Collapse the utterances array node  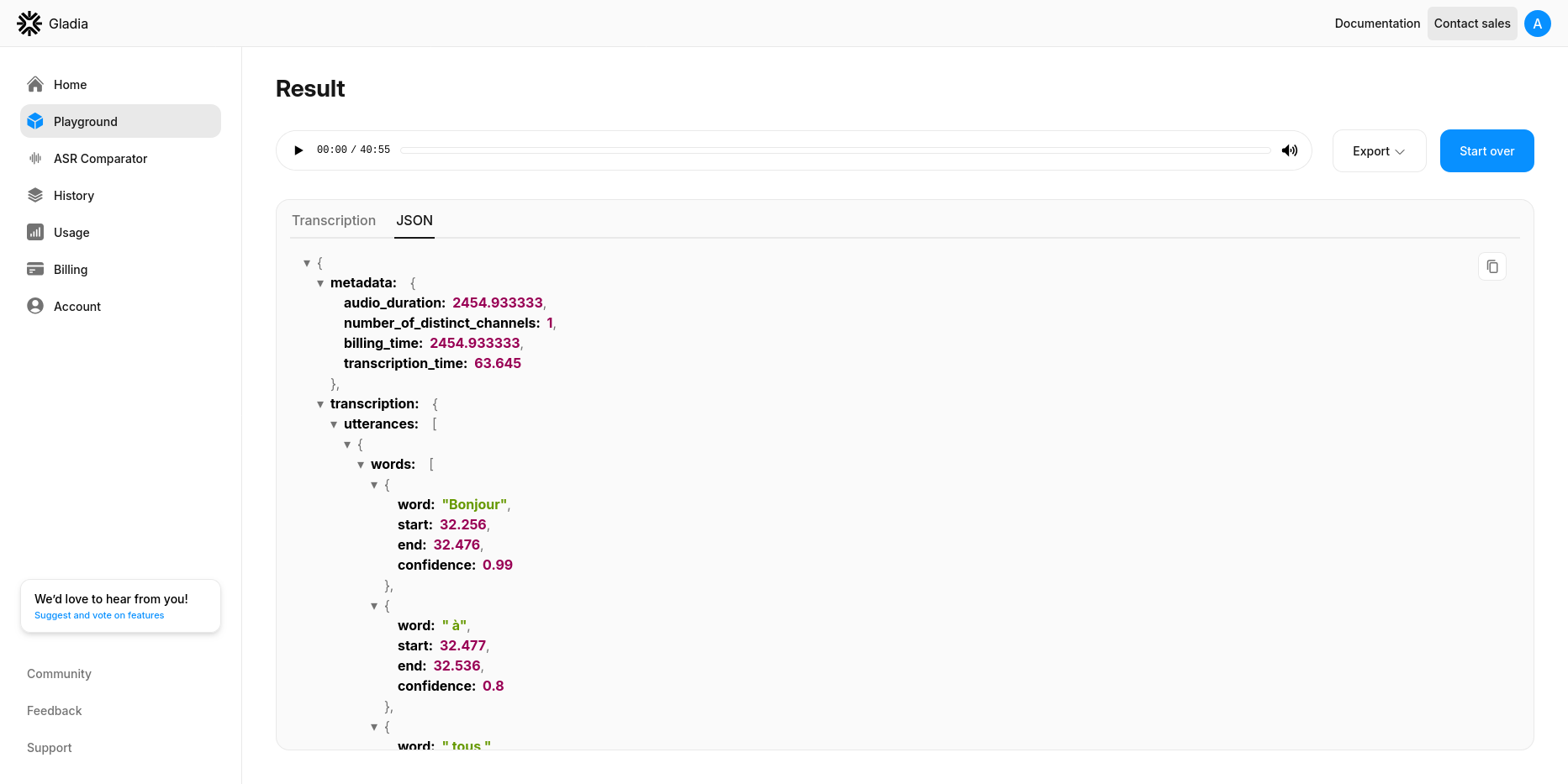click(334, 424)
